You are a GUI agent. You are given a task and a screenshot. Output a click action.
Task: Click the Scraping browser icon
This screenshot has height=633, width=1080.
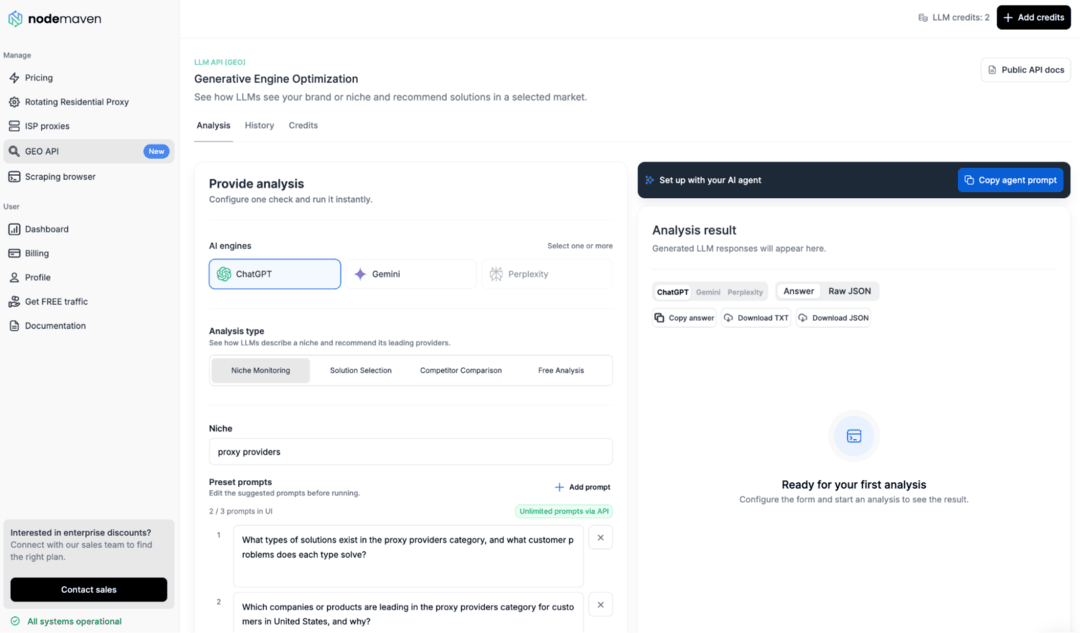click(x=14, y=177)
